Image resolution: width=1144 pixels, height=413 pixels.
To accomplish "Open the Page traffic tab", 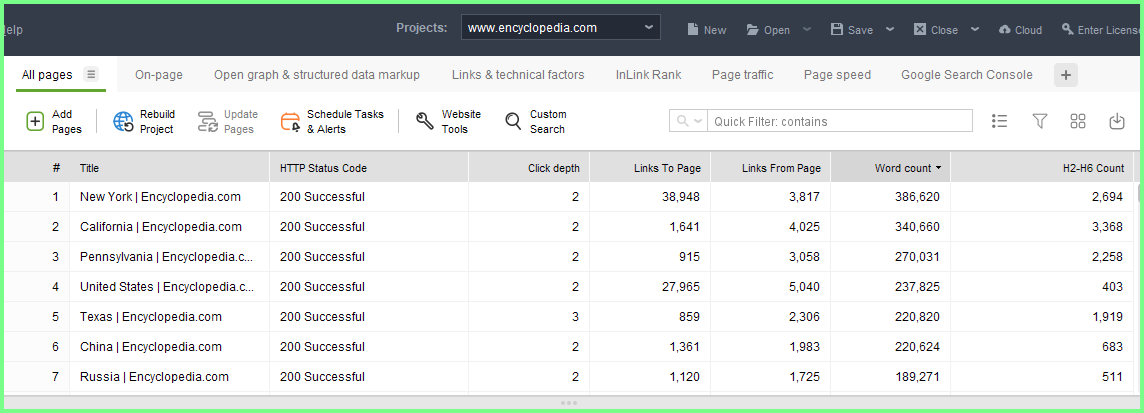I will coord(743,74).
